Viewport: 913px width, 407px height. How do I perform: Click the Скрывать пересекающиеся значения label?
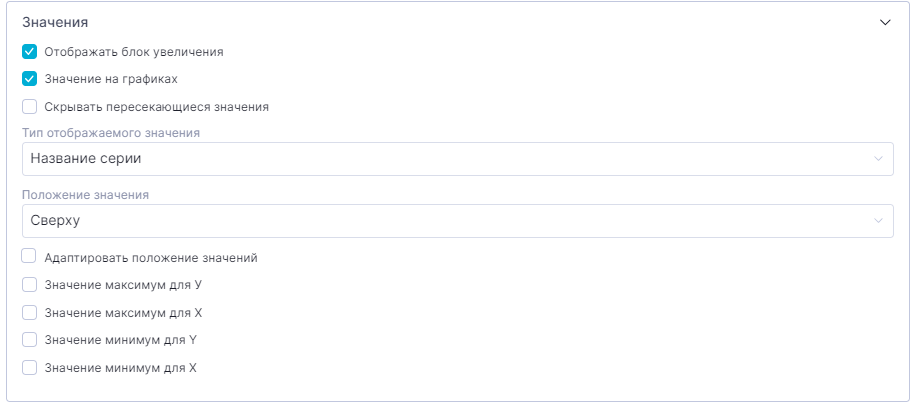click(157, 106)
